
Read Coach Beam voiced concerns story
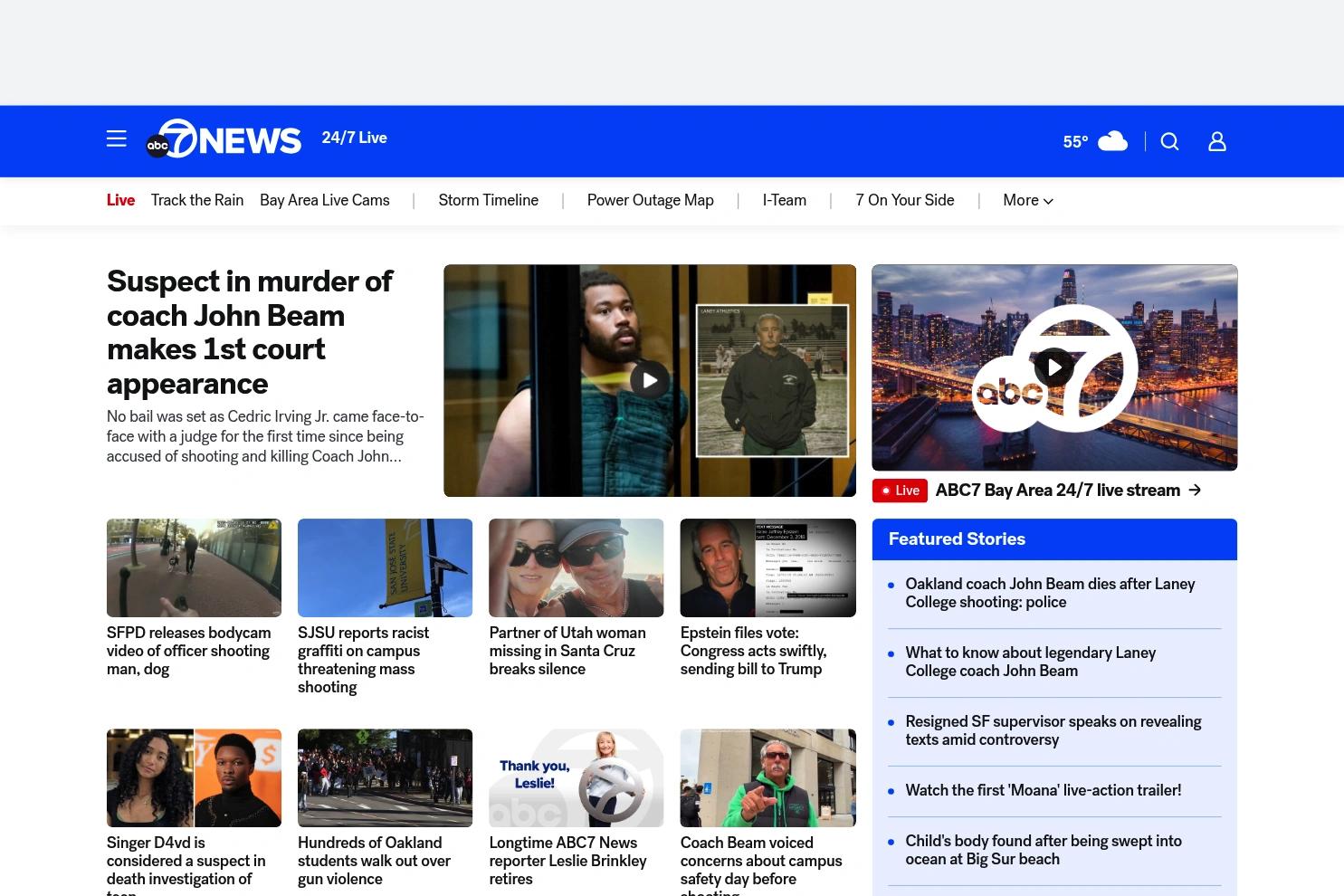(761, 864)
